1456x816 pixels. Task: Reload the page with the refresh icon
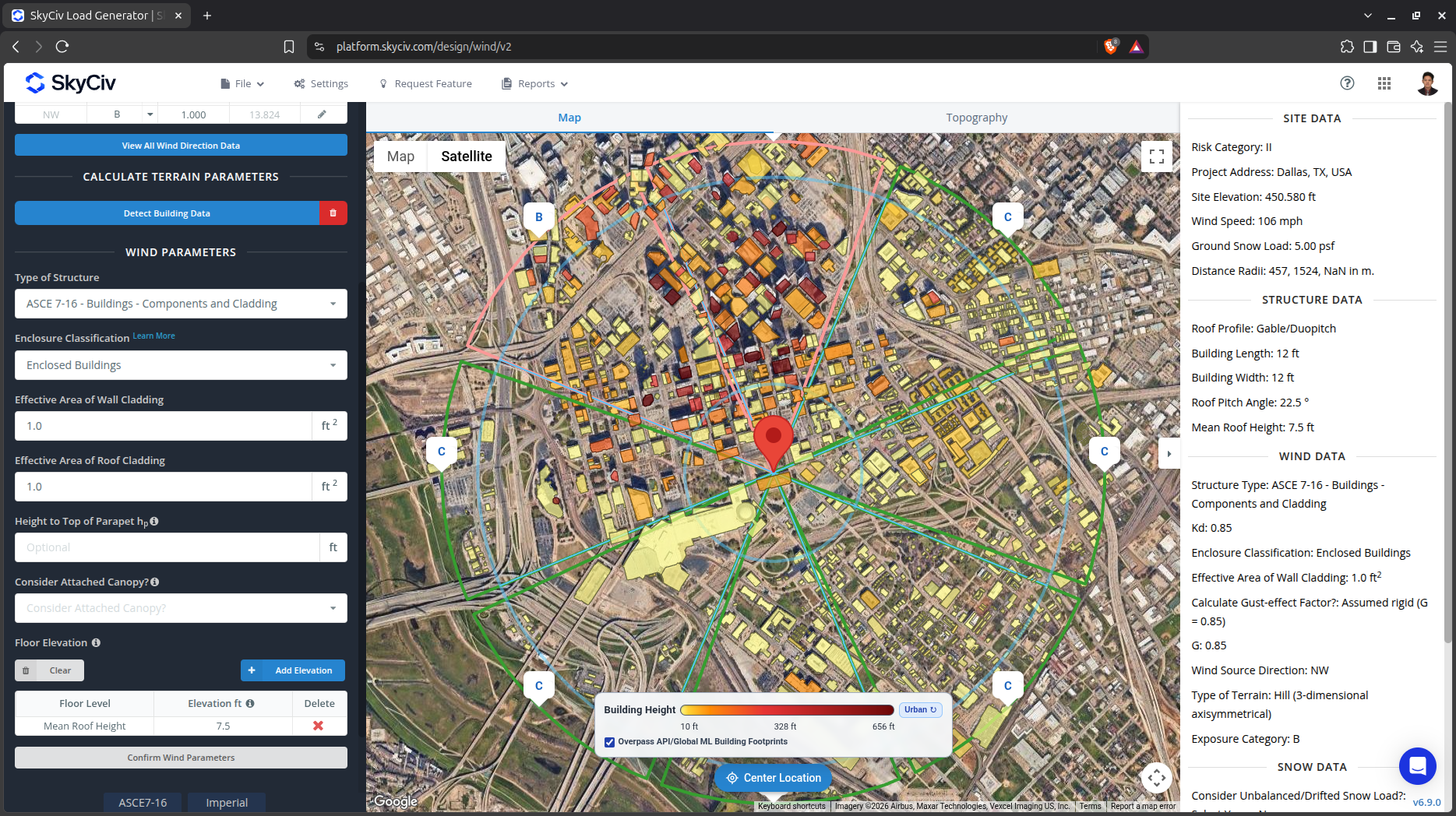pyautogui.click(x=62, y=47)
